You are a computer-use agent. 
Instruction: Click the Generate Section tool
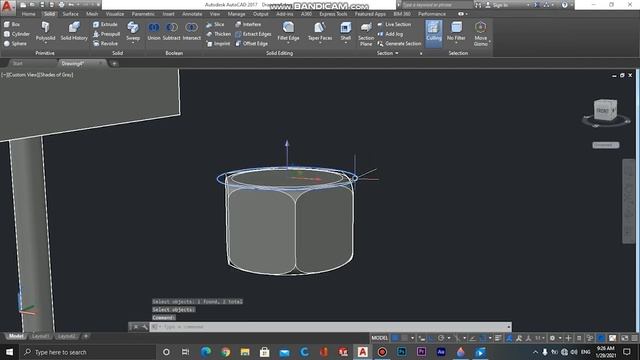coord(399,43)
